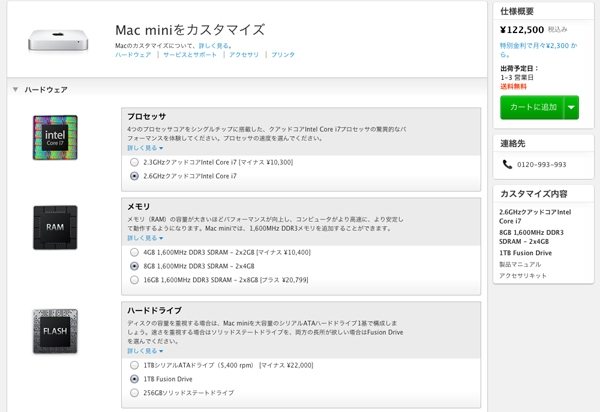Click the メモリ section heading
The height and width of the screenshot is (412, 600).
coord(139,207)
